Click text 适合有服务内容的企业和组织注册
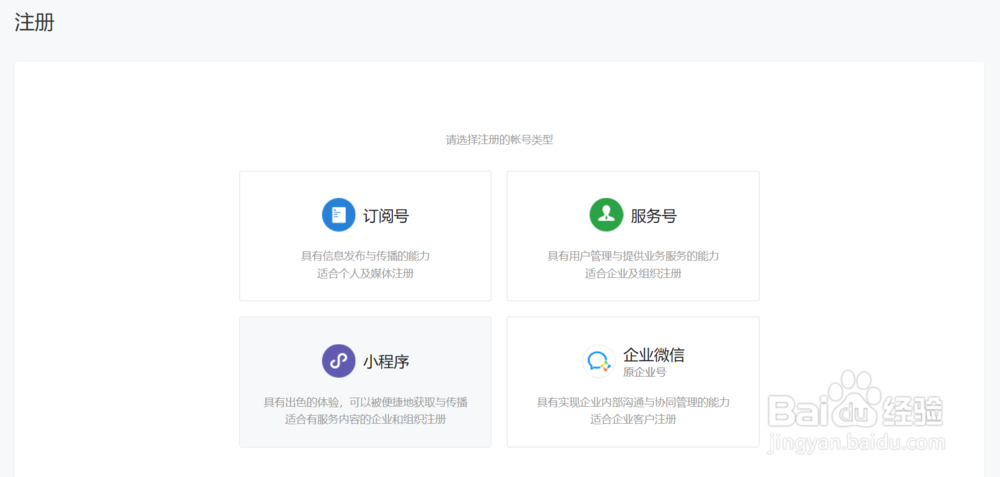This screenshot has width=1000, height=477. pyautogui.click(x=365, y=420)
